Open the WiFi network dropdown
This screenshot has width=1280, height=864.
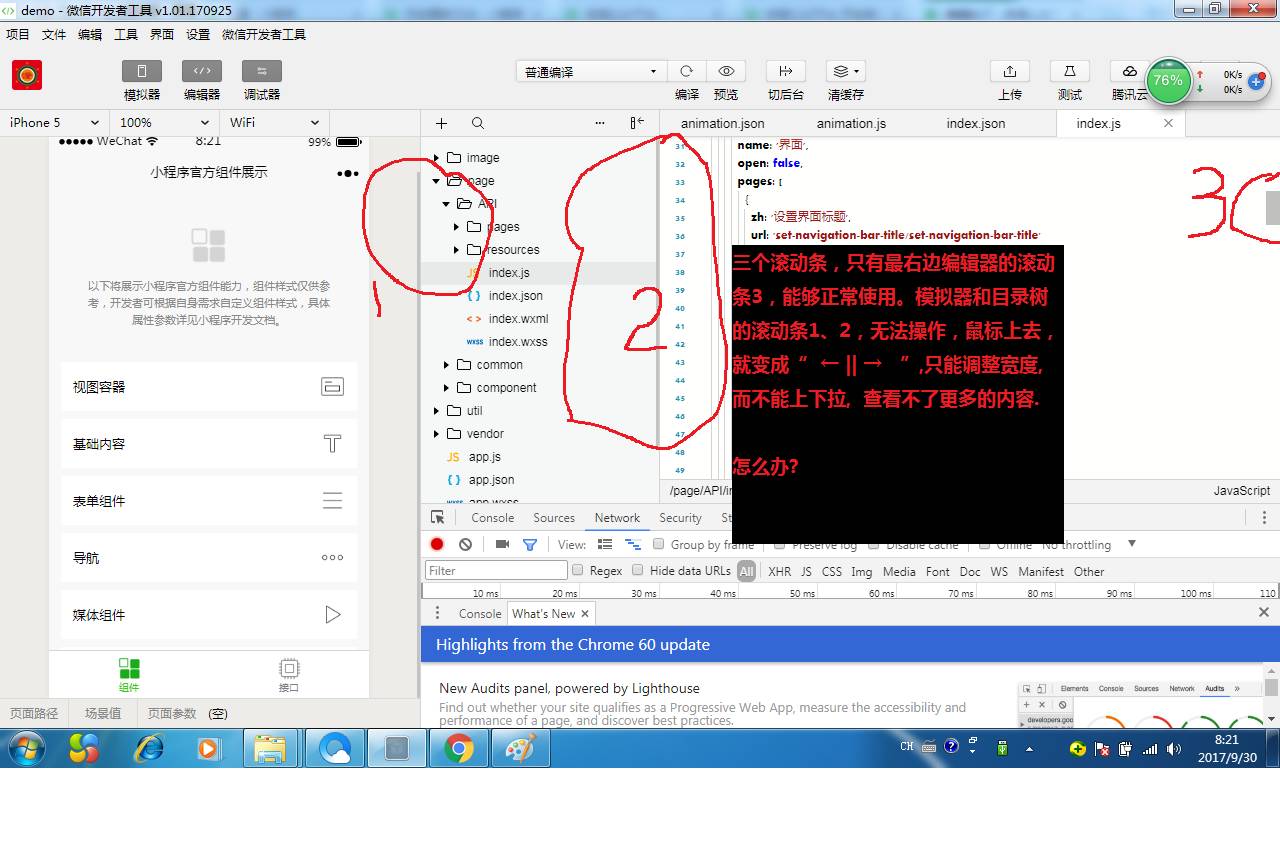pyautogui.click(x=274, y=122)
